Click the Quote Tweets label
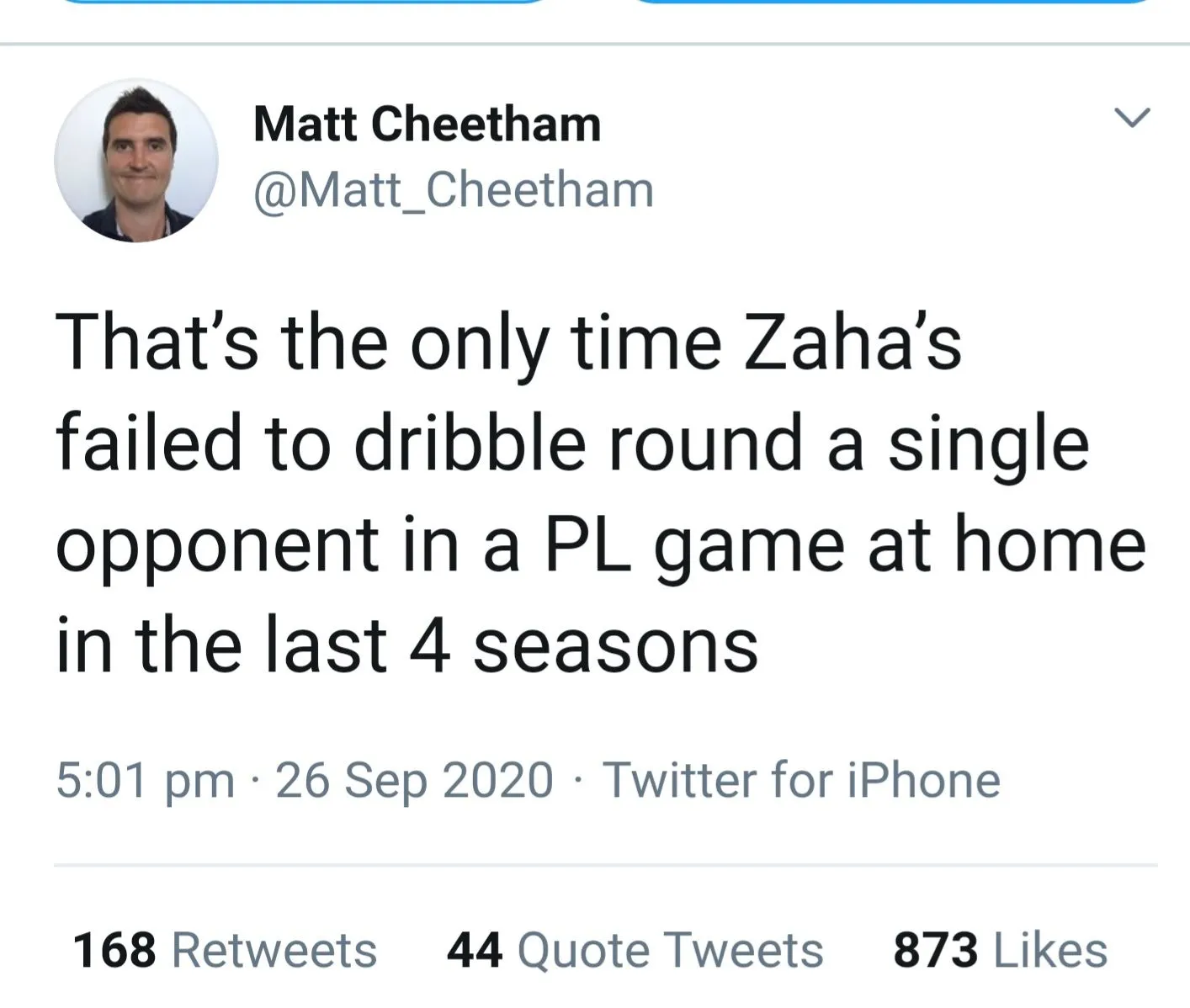The height and width of the screenshot is (1008, 1190). coord(670,950)
